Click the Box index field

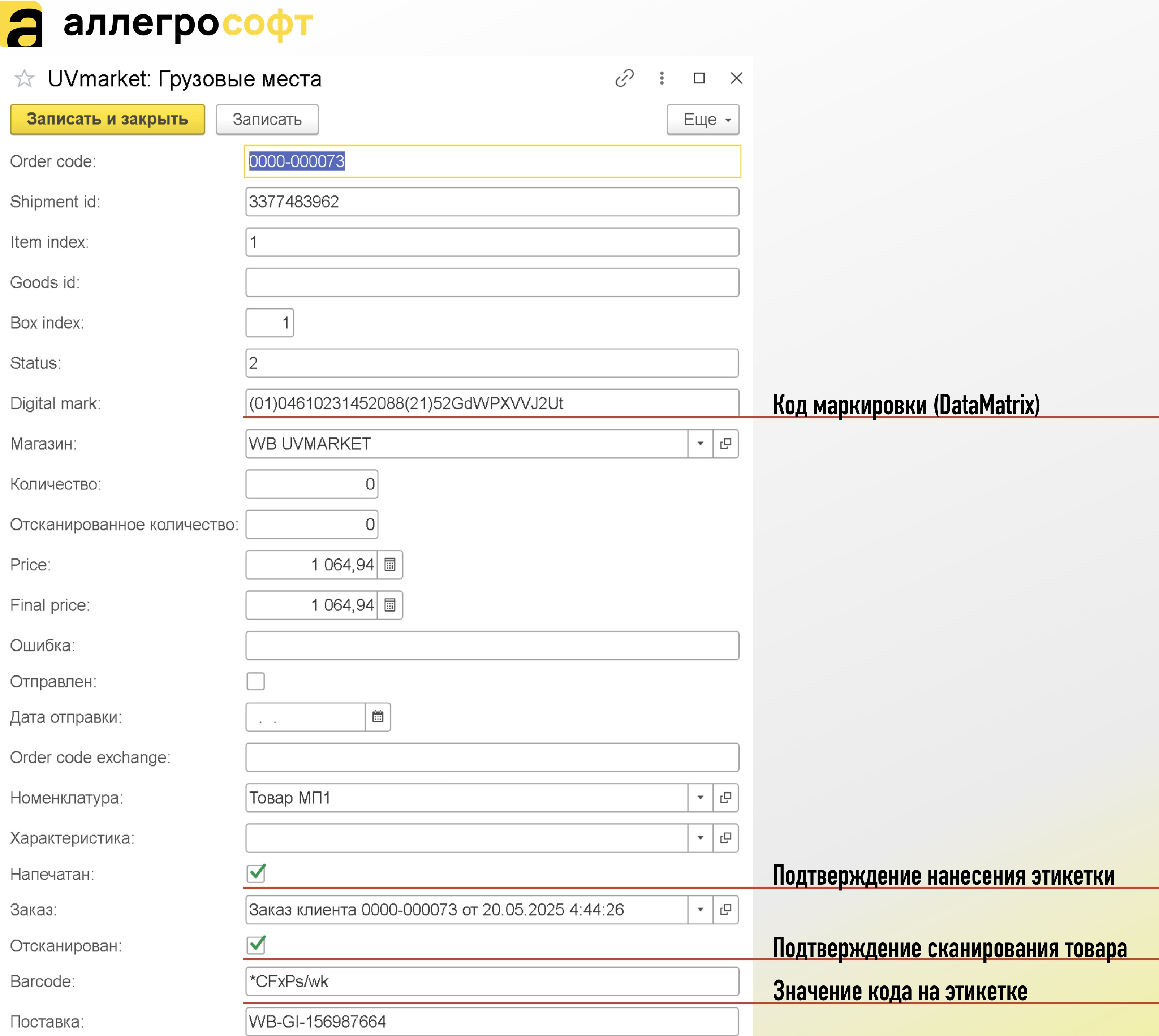[x=270, y=323]
